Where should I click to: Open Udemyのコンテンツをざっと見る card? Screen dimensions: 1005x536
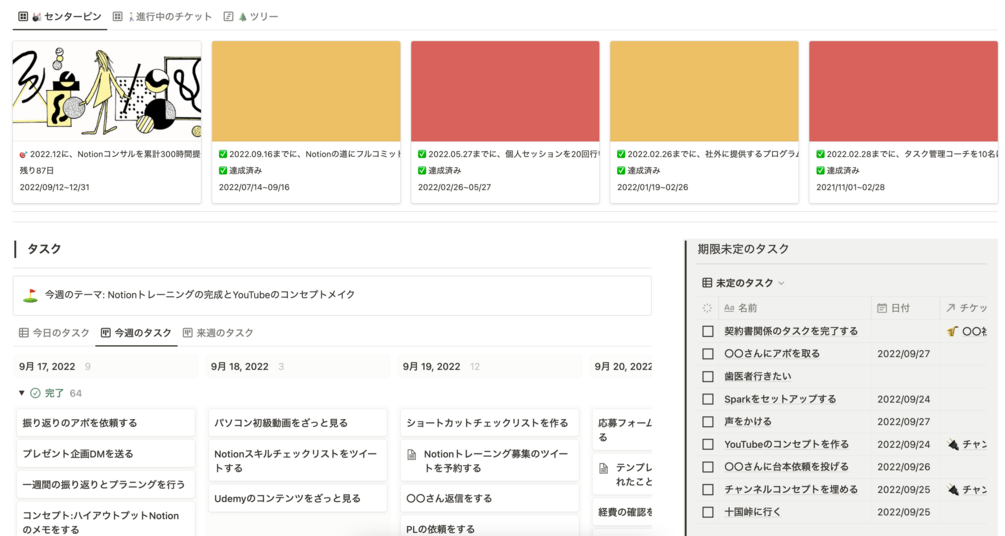(297, 498)
